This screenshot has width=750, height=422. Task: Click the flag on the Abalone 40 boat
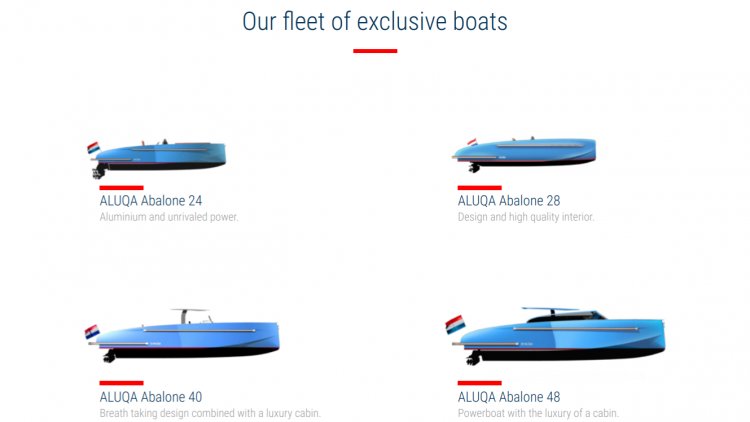pyautogui.click(x=92, y=332)
